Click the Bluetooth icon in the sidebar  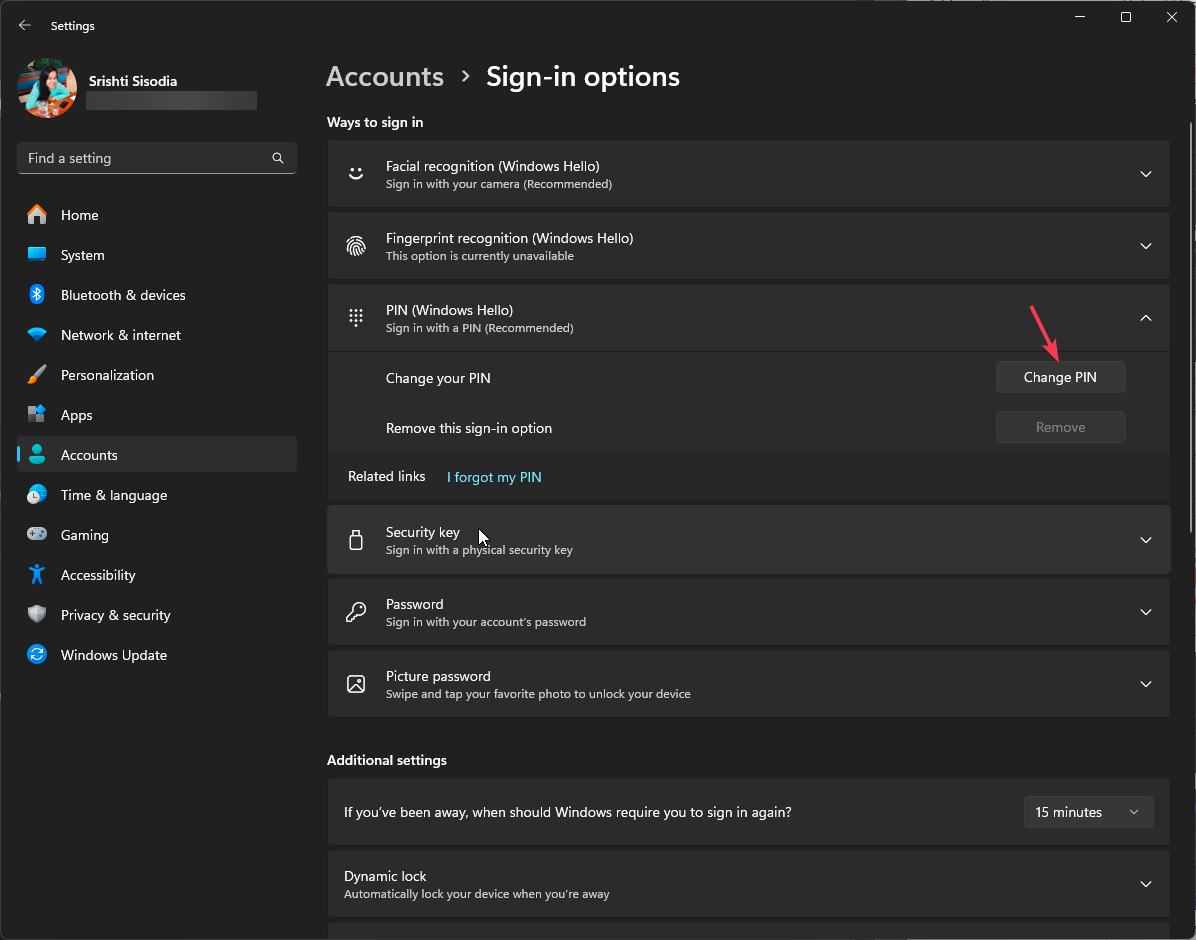pyautogui.click(x=37, y=295)
